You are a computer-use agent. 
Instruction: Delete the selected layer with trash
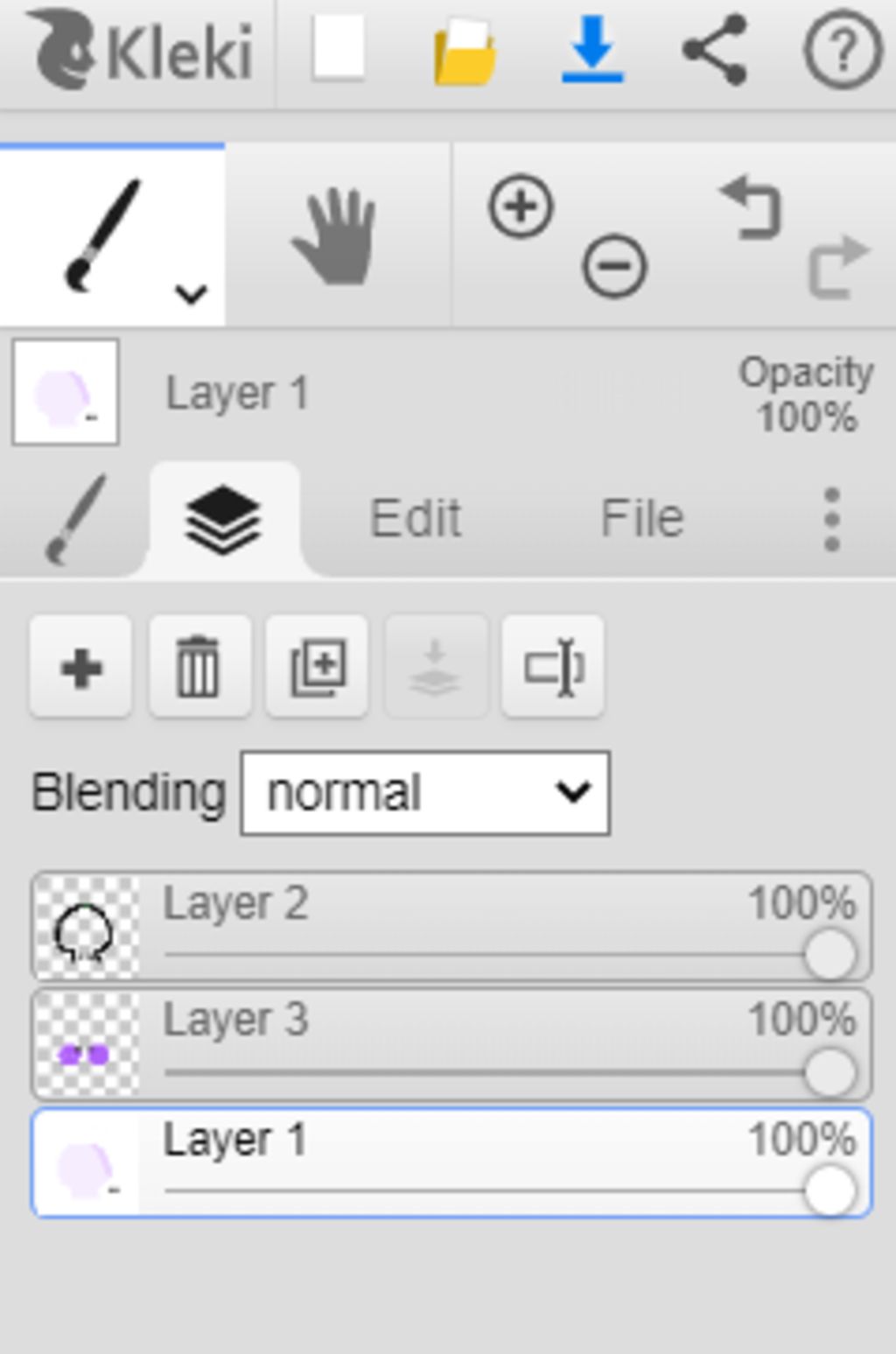(199, 668)
